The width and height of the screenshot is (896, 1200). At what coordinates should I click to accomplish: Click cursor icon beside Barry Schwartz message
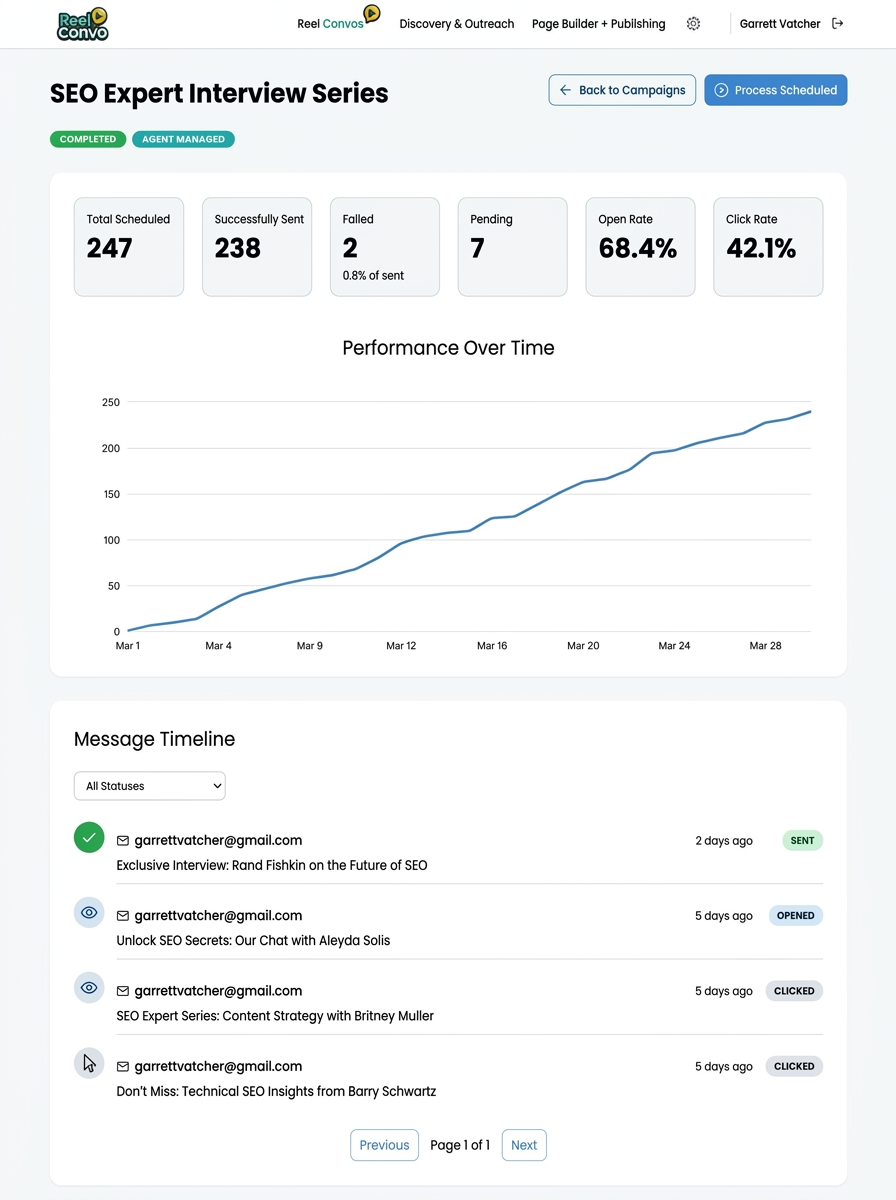89,1063
